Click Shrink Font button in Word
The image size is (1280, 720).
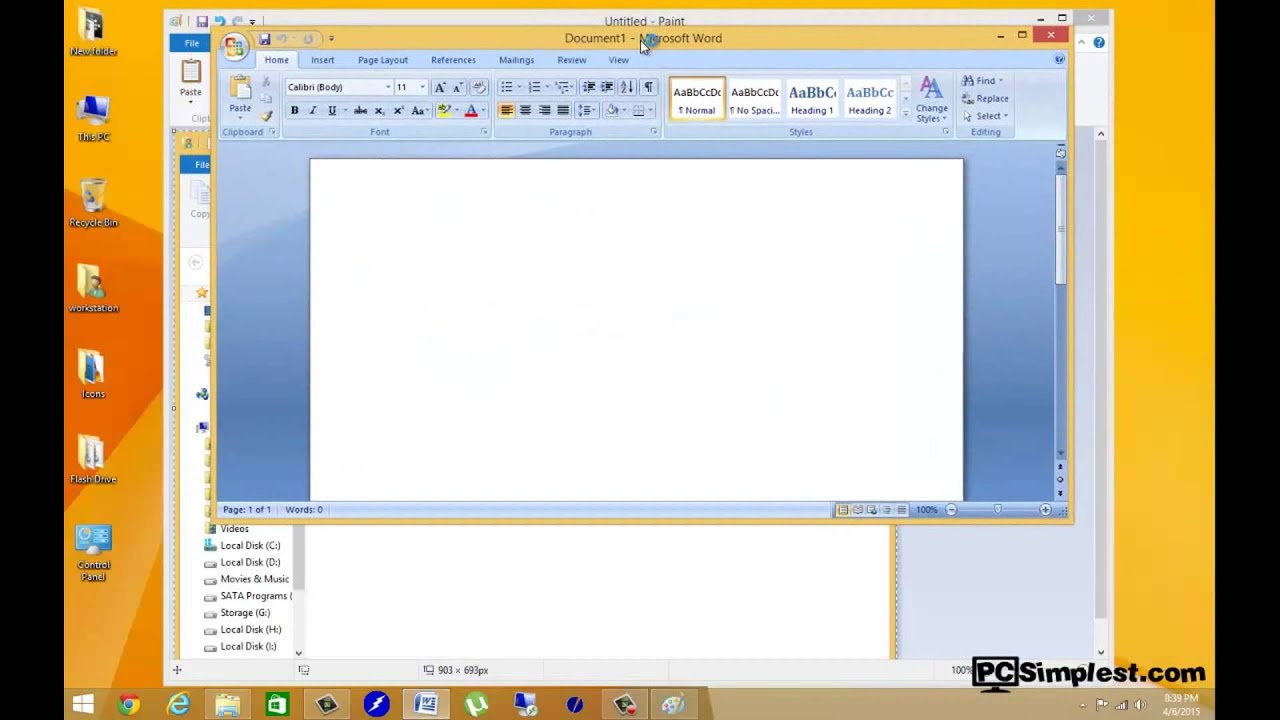(x=458, y=87)
